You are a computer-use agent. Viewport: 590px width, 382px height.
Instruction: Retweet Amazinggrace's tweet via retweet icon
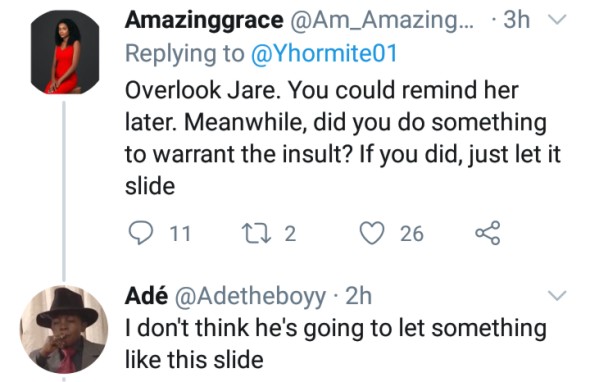point(256,233)
